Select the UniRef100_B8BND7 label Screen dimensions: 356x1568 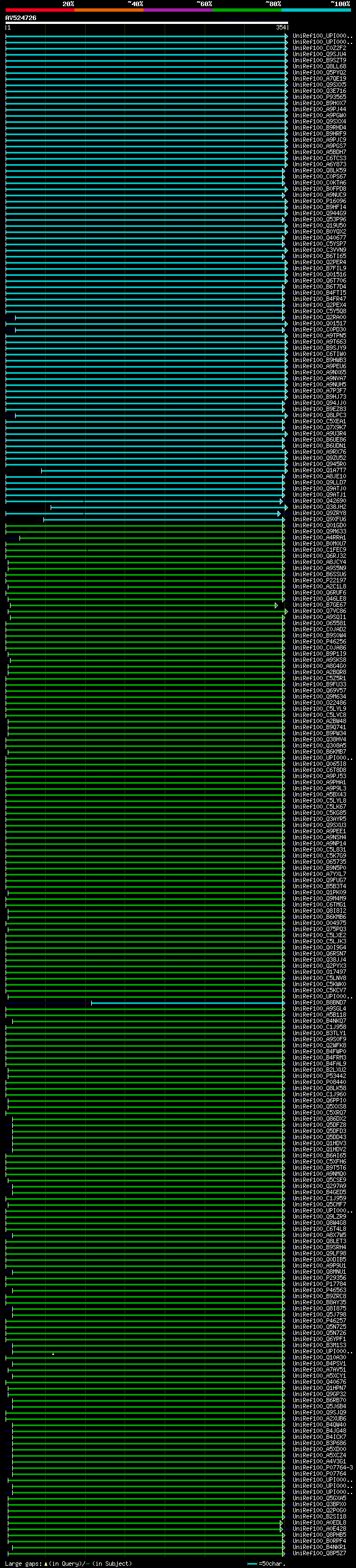tap(319, 1002)
